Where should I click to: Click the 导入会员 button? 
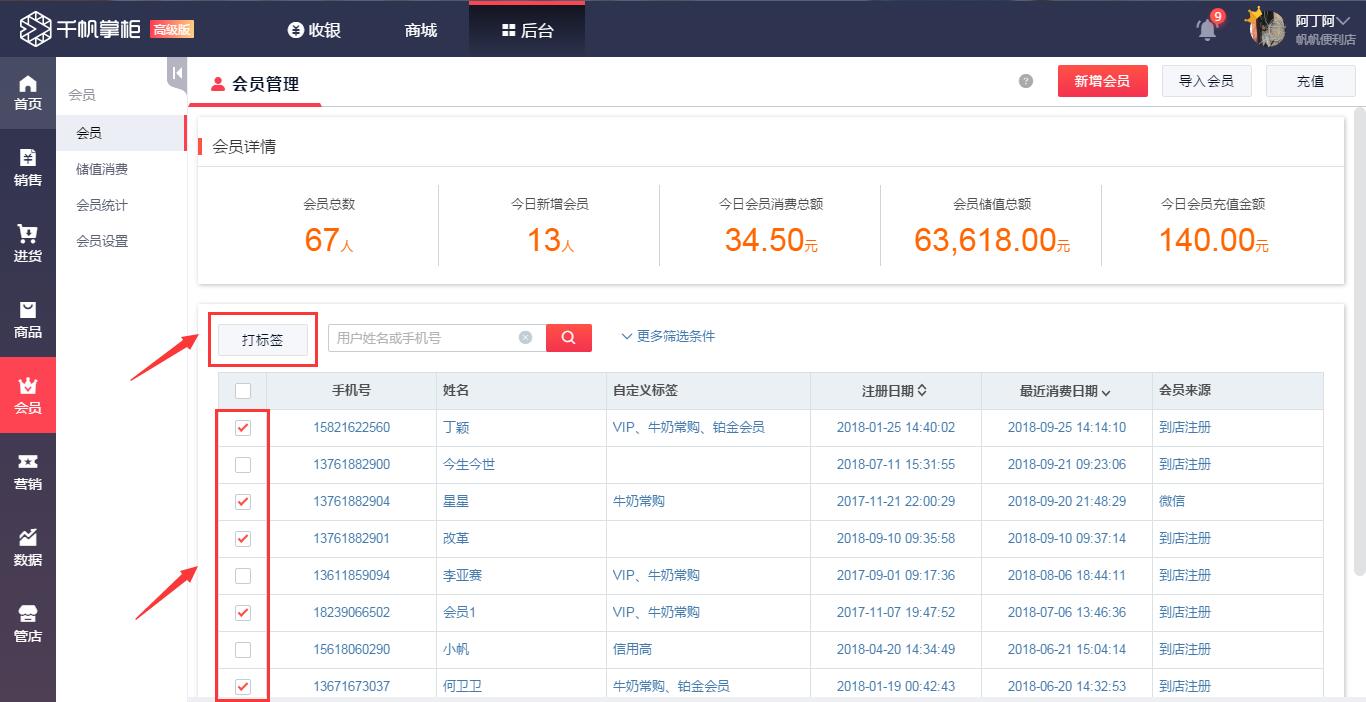tap(1206, 81)
